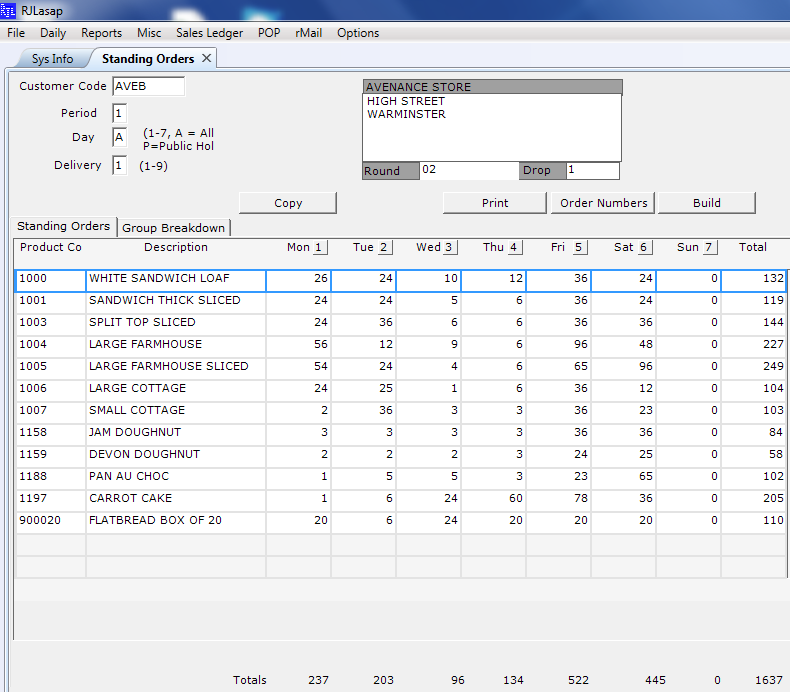Focus the Customer Code field

coord(149,86)
